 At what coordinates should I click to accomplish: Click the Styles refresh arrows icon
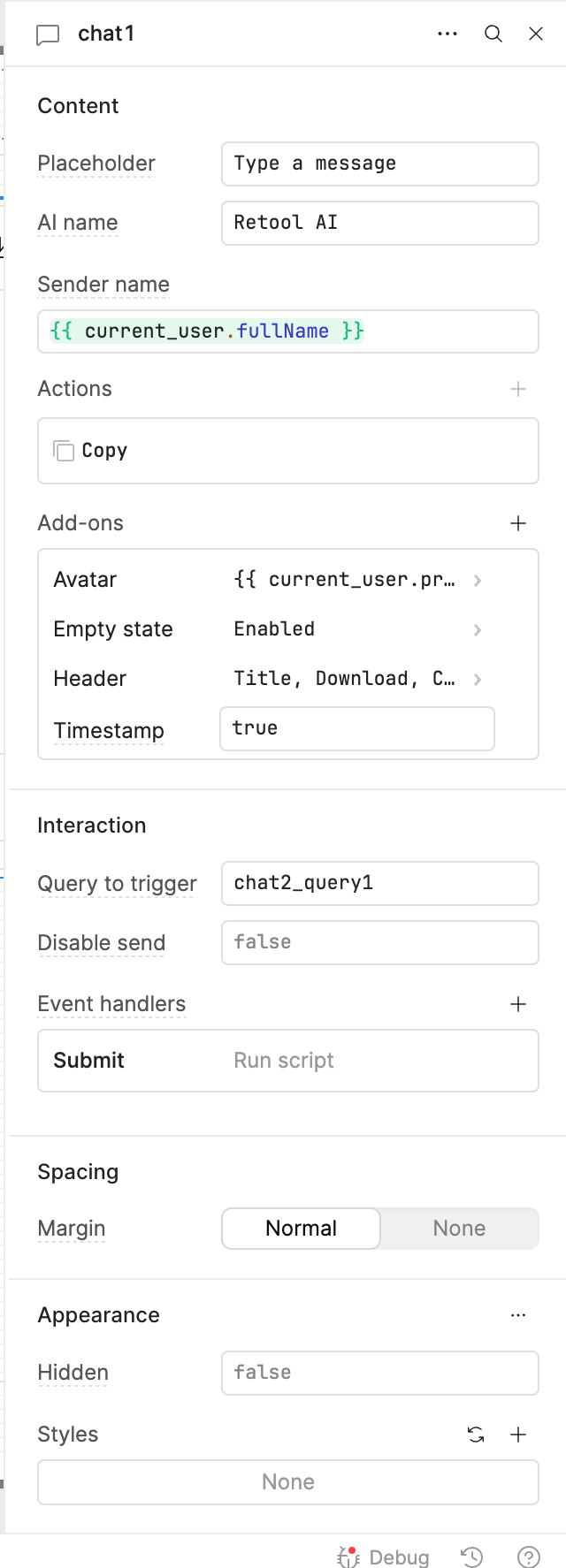pyautogui.click(x=476, y=1435)
